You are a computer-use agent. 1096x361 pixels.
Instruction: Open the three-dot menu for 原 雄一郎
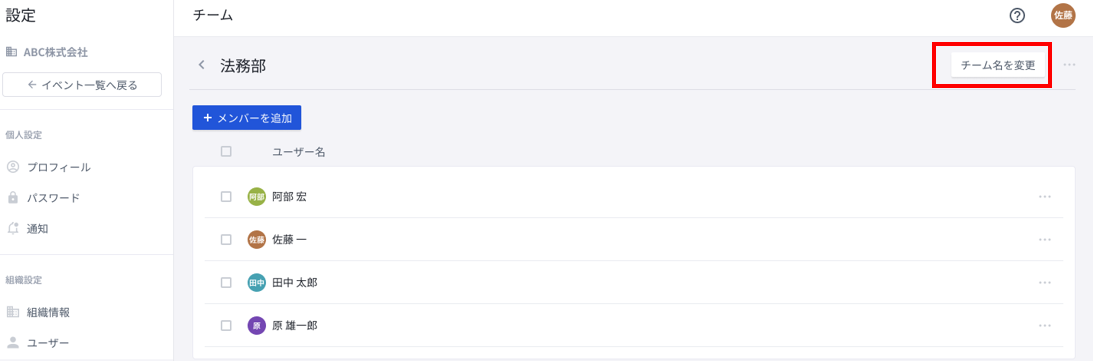1045,325
